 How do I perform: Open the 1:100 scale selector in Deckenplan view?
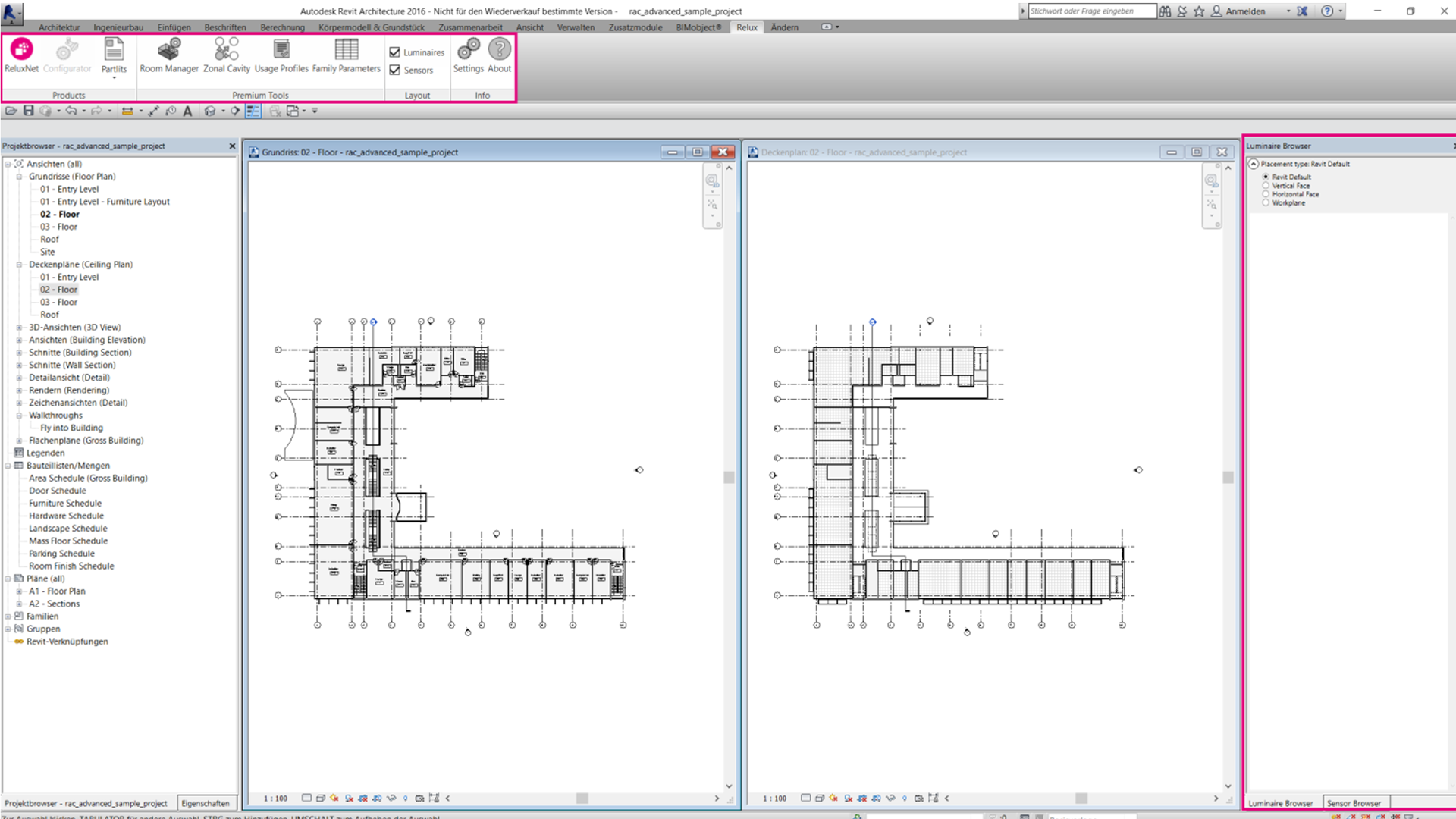coord(774,799)
